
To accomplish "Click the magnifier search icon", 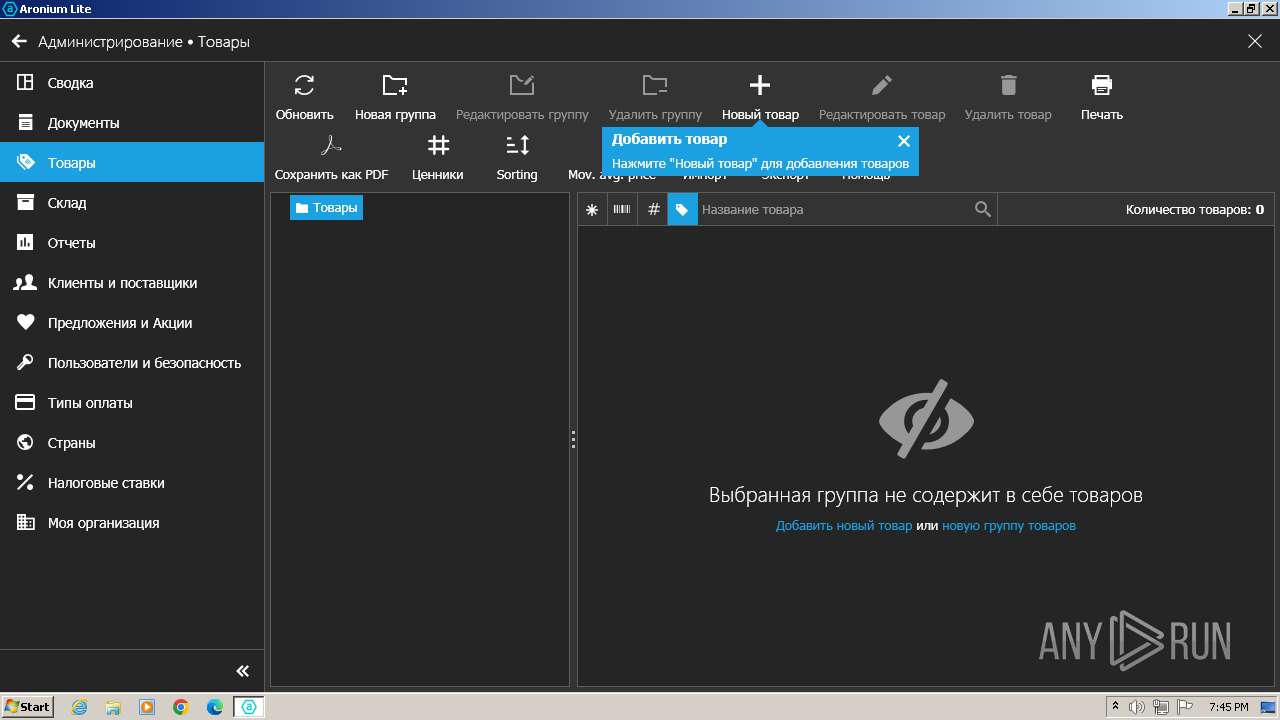I will pyautogui.click(x=983, y=210).
